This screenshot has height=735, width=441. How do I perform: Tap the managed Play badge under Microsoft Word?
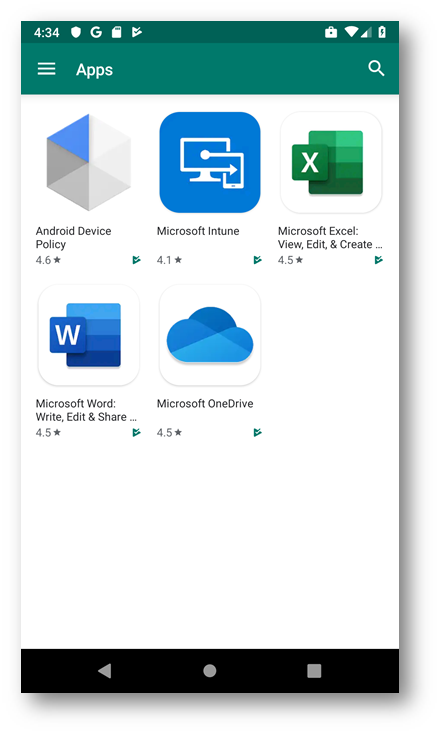click(136, 432)
